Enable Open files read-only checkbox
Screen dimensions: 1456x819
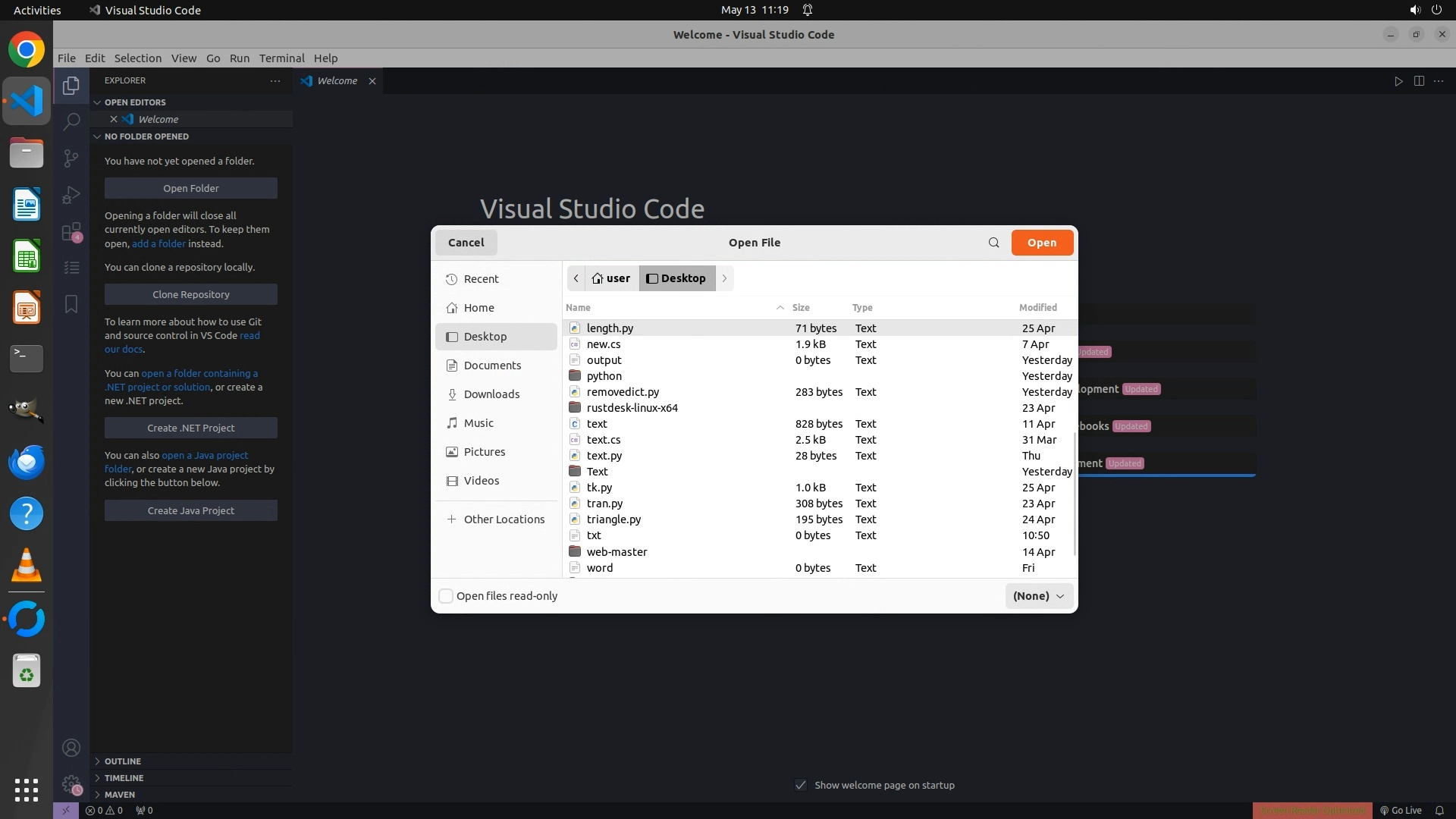point(446,596)
